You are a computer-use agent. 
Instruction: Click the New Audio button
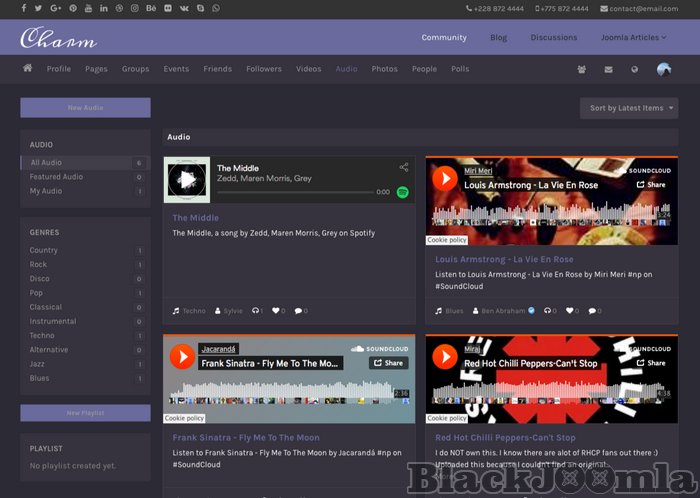(x=85, y=108)
